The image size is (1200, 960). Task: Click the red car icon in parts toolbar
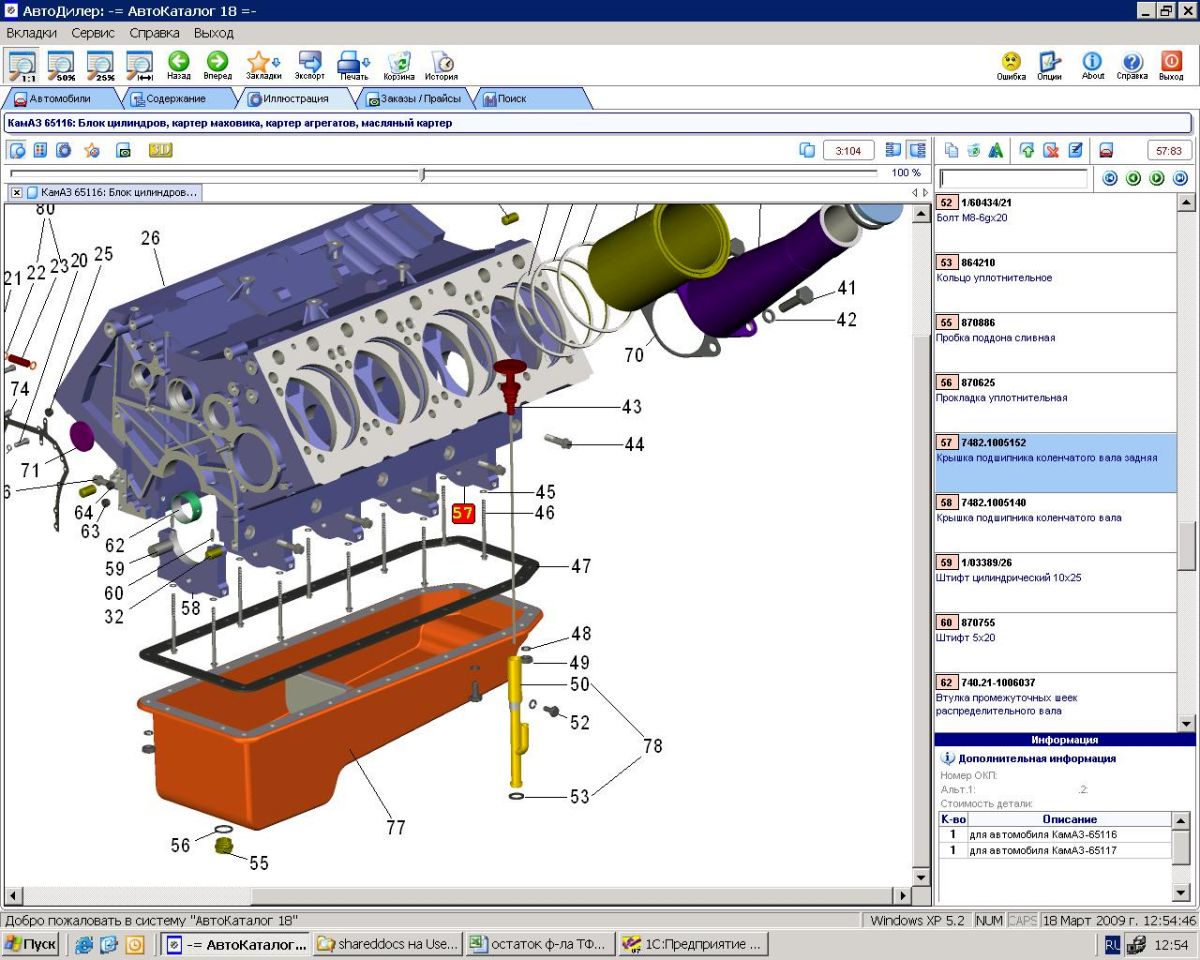1107,151
